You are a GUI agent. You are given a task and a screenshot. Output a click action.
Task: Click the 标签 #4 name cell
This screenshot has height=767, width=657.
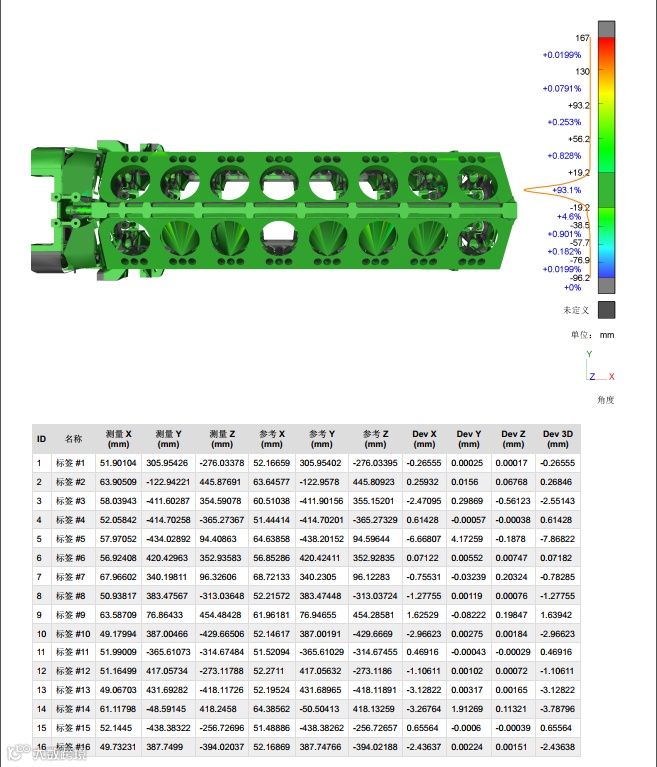pos(73,520)
